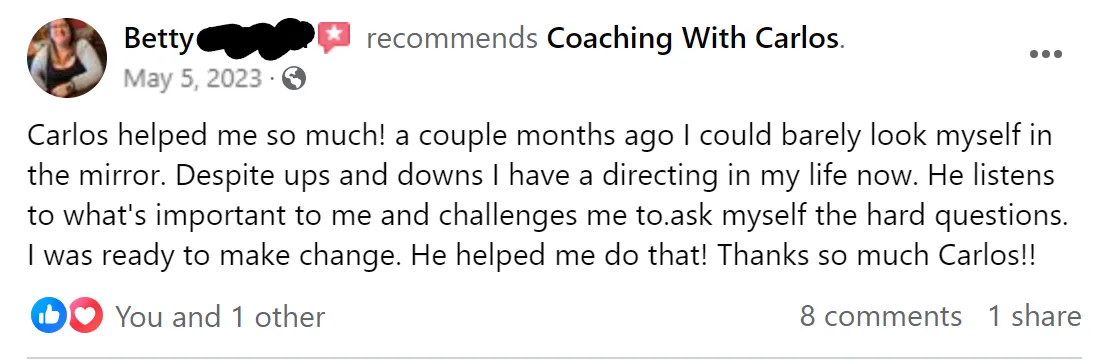Click the blue thumbs-up reaction icon
This screenshot has width=1106, height=362.
point(49,316)
